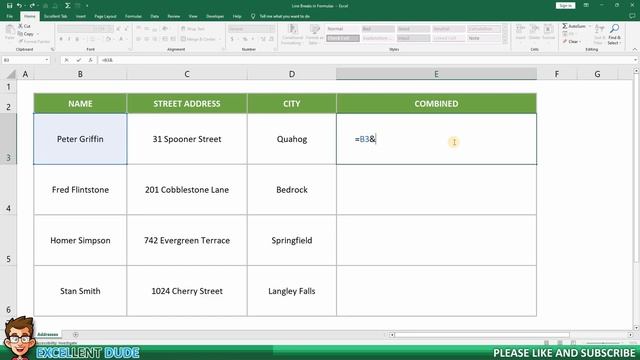Screen dimensions: 640x360
Task: Switch to the Data tab
Action: [154, 16]
